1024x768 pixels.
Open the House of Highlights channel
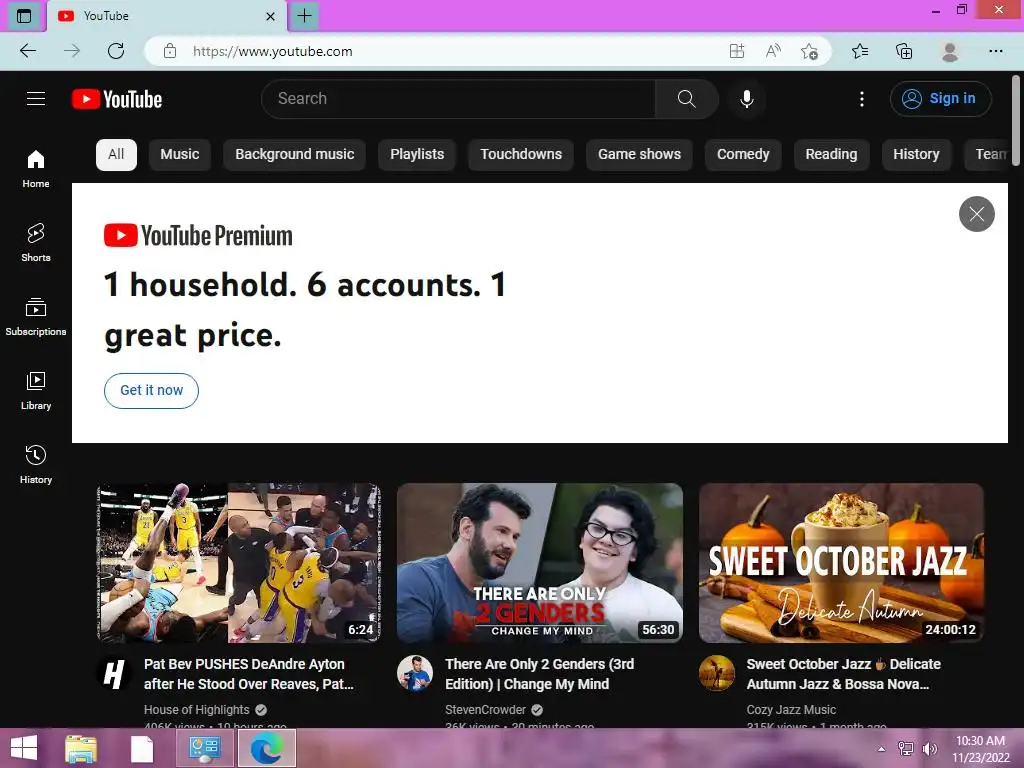[x=197, y=710]
